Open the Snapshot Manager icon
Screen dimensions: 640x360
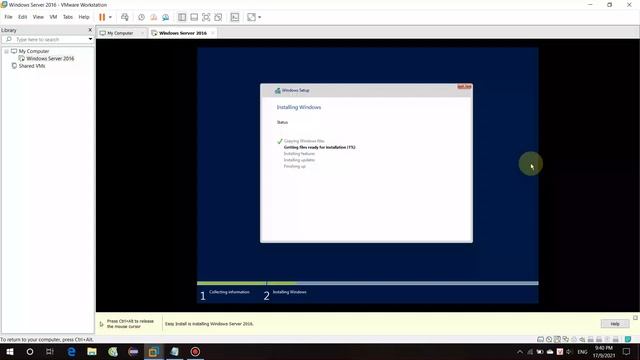165,17
